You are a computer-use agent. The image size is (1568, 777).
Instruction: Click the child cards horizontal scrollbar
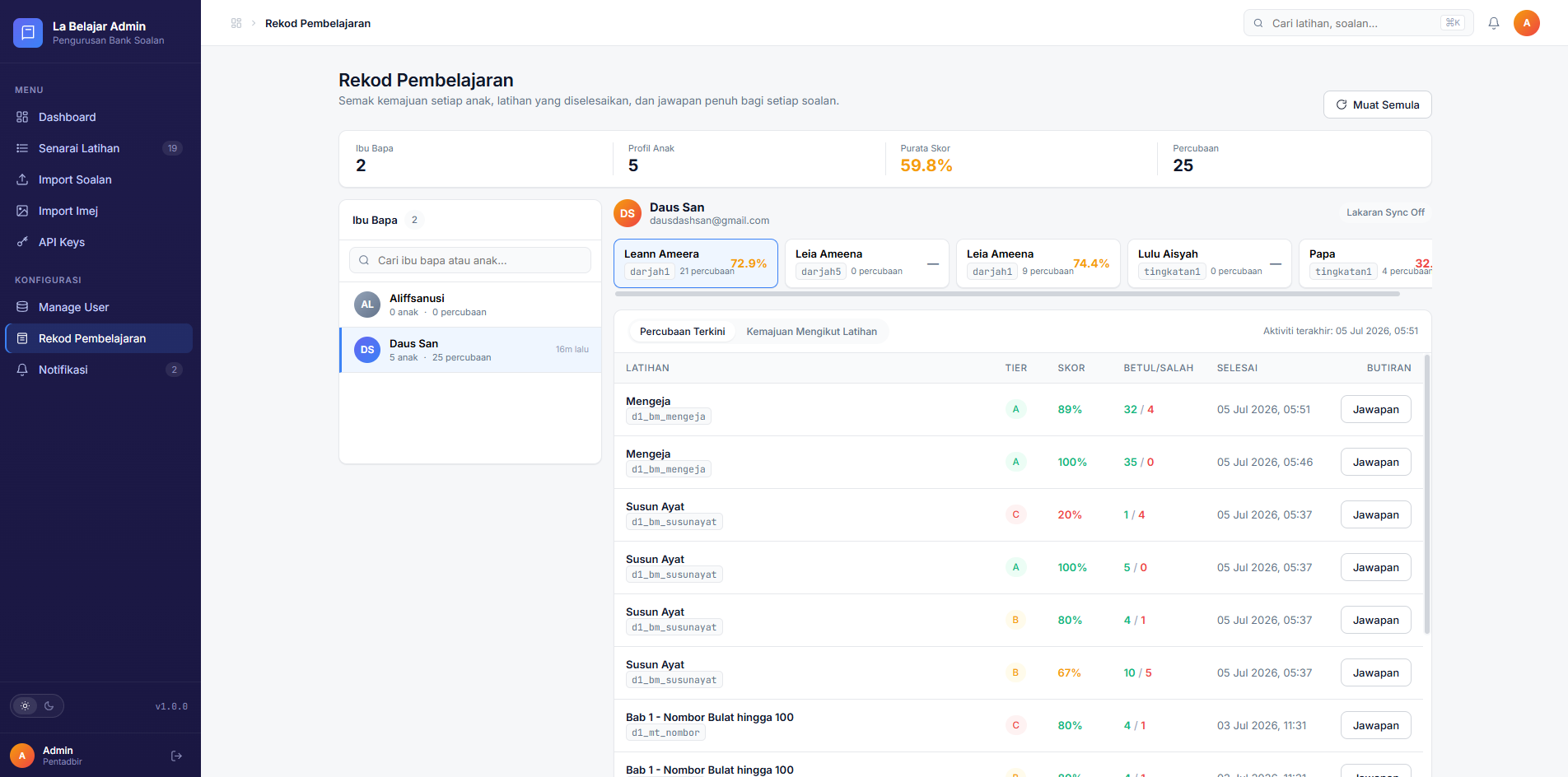click(x=1007, y=294)
